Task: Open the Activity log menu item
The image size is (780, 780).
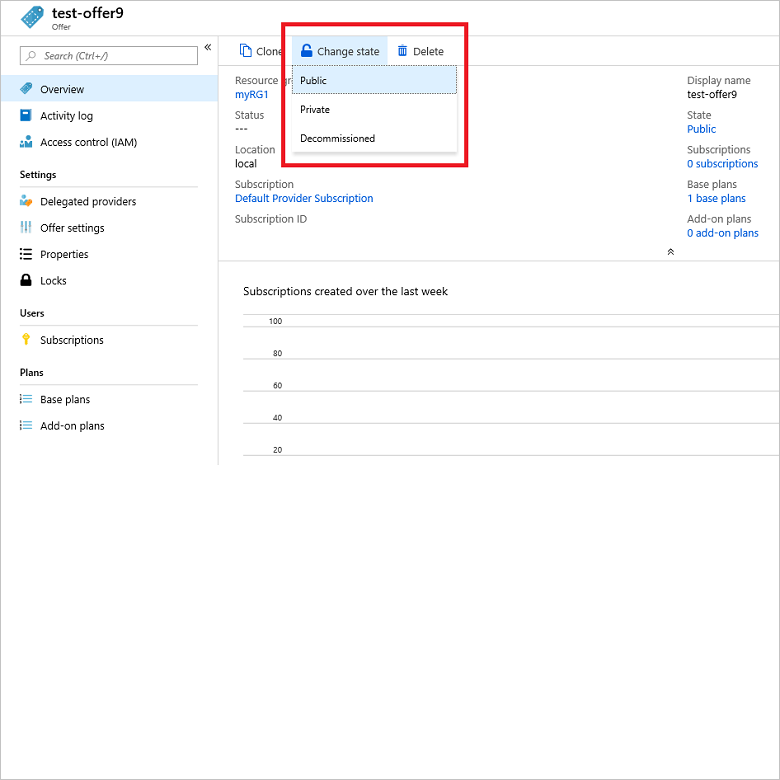Action: pos(109,115)
